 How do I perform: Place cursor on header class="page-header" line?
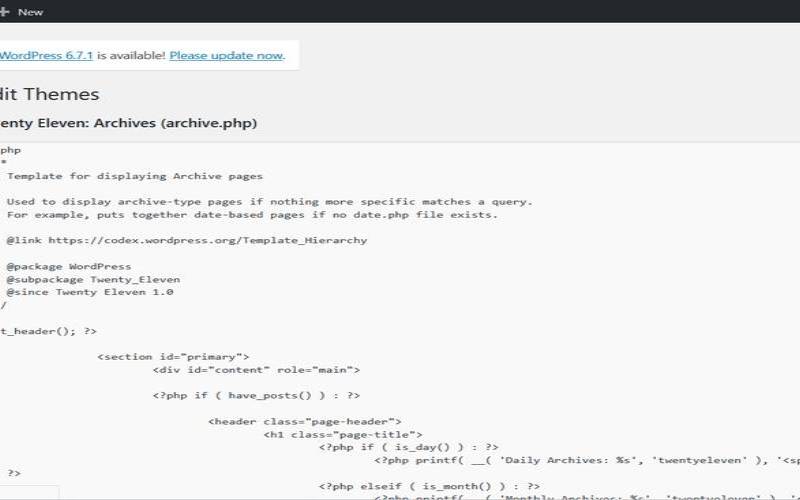pos(304,422)
